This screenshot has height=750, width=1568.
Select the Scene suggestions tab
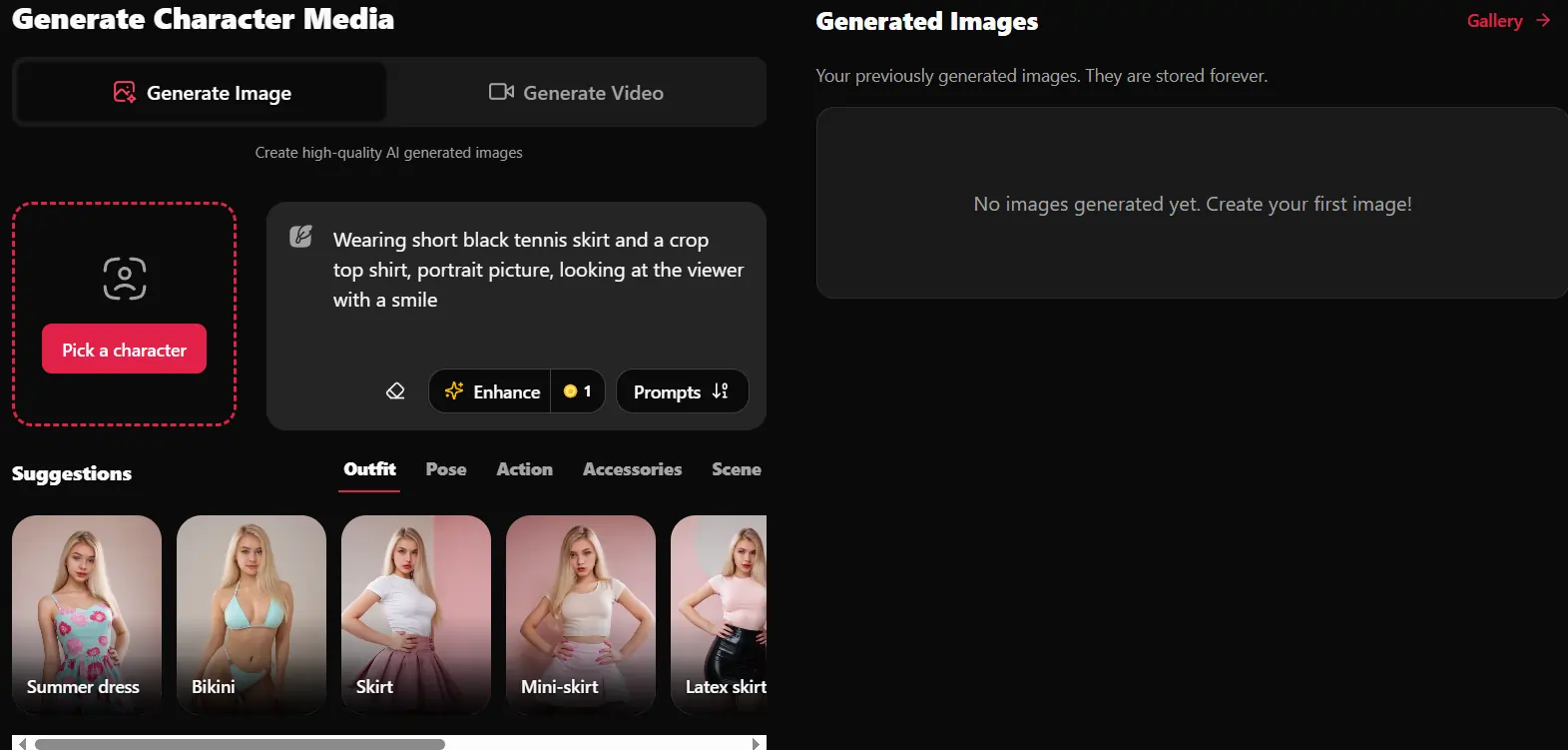click(x=737, y=469)
